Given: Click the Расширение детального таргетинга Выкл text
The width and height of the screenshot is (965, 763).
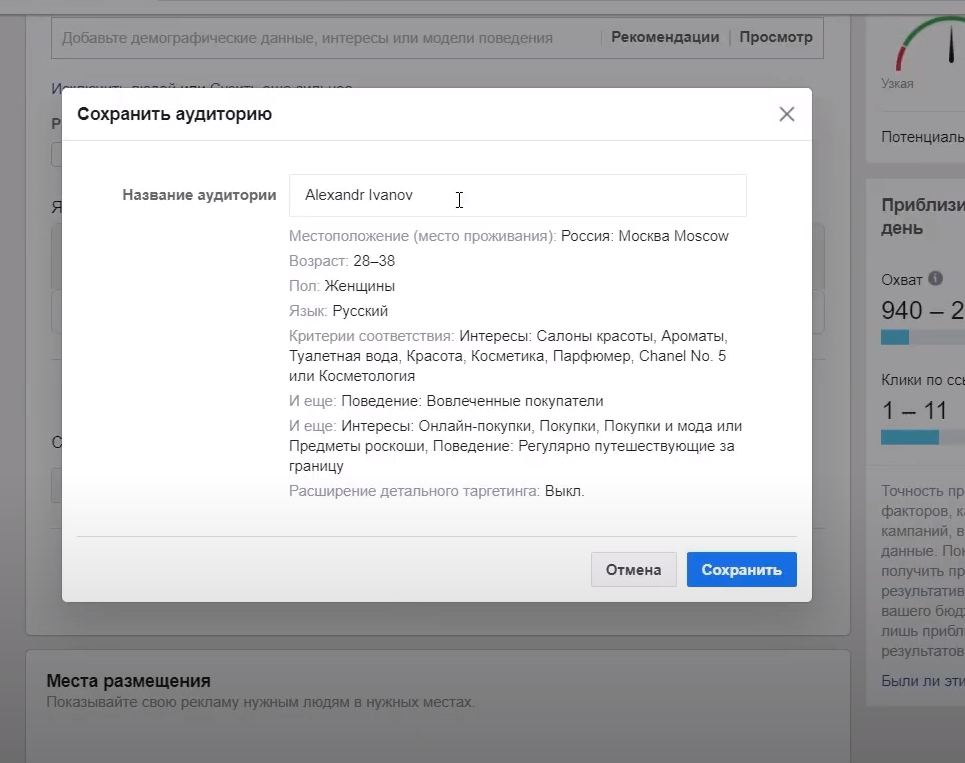Looking at the screenshot, I should coord(437,490).
